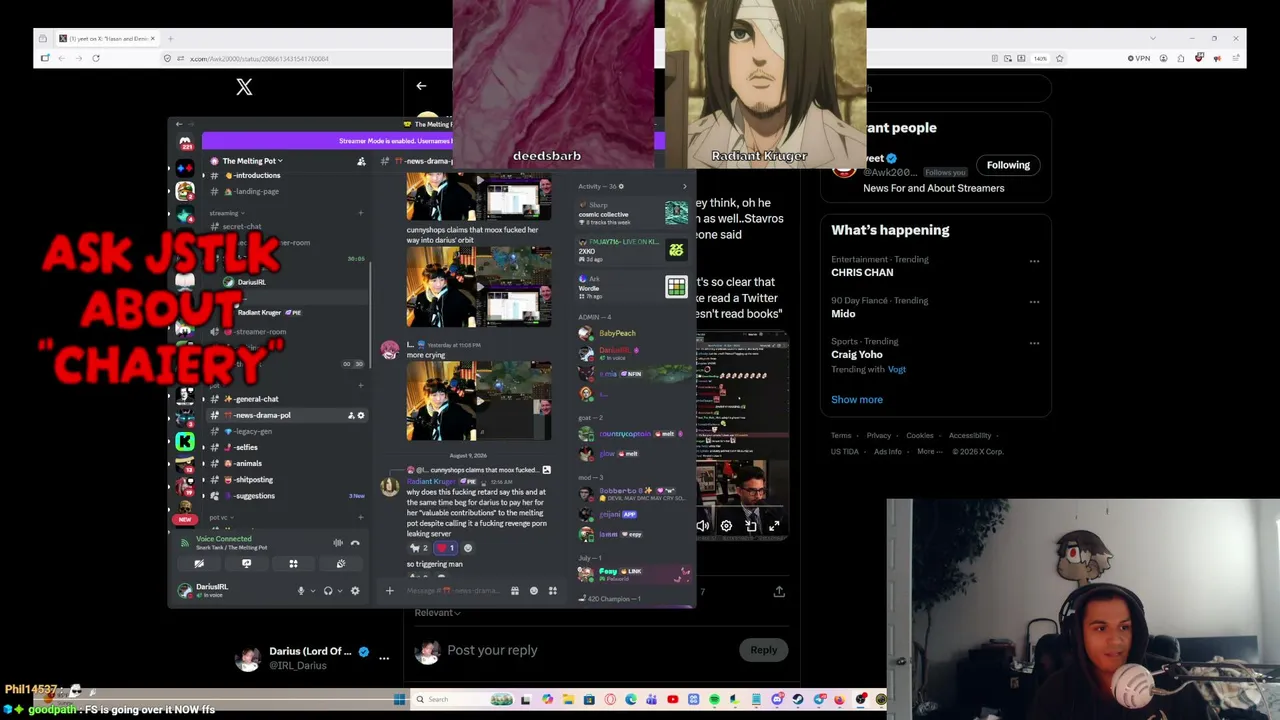Open the Privacy link in X footer
The height and width of the screenshot is (720, 1280).
click(879, 435)
